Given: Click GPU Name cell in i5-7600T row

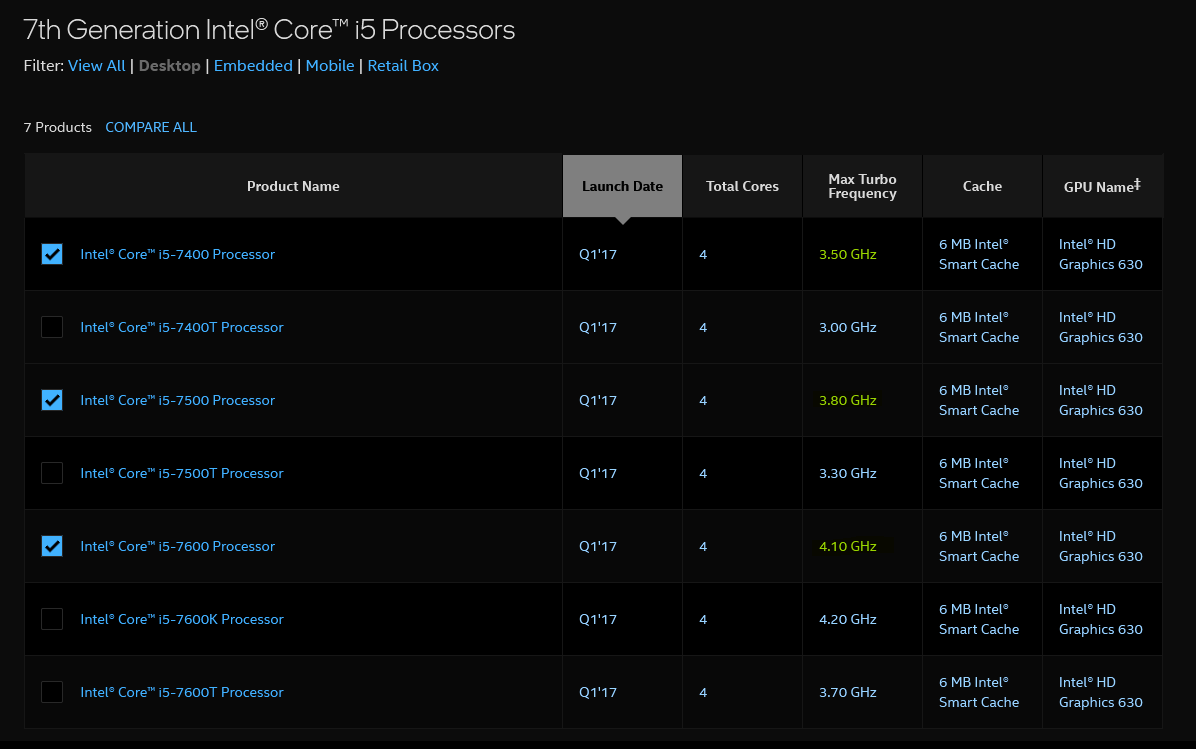Looking at the screenshot, I should tap(1101, 693).
